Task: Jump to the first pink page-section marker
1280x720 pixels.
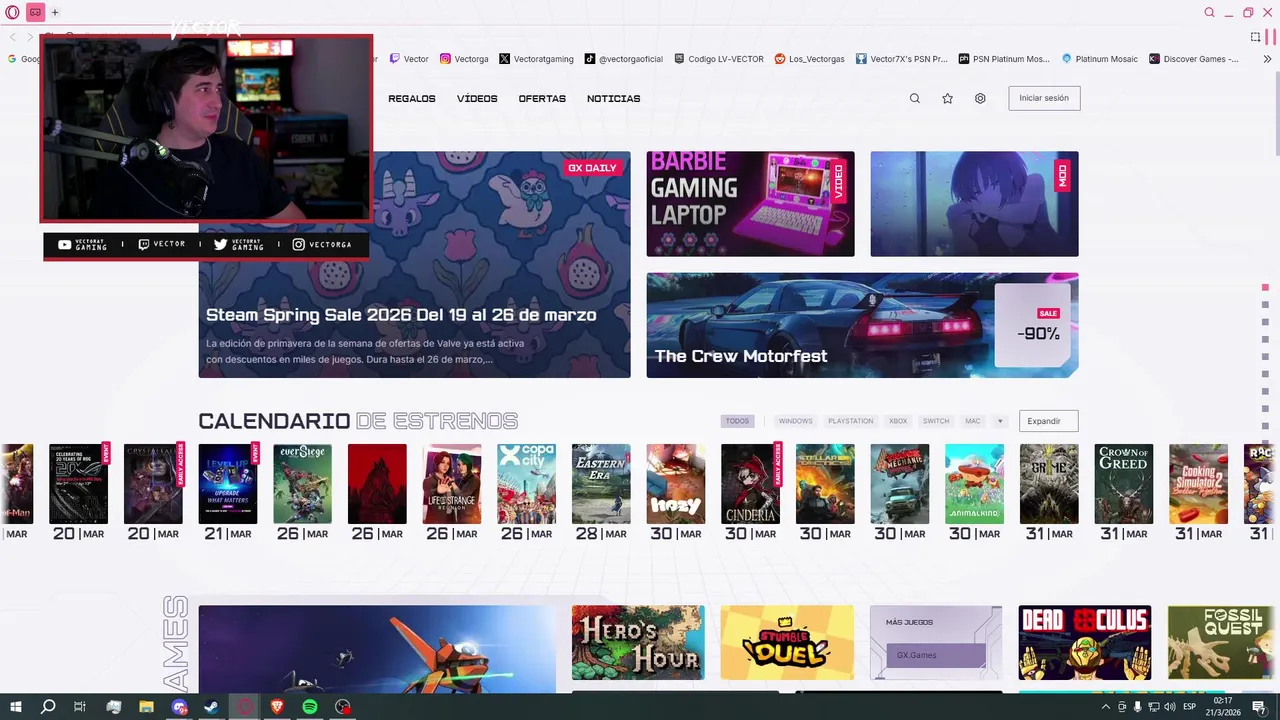Action: pyautogui.click(x=1265, y=288)
